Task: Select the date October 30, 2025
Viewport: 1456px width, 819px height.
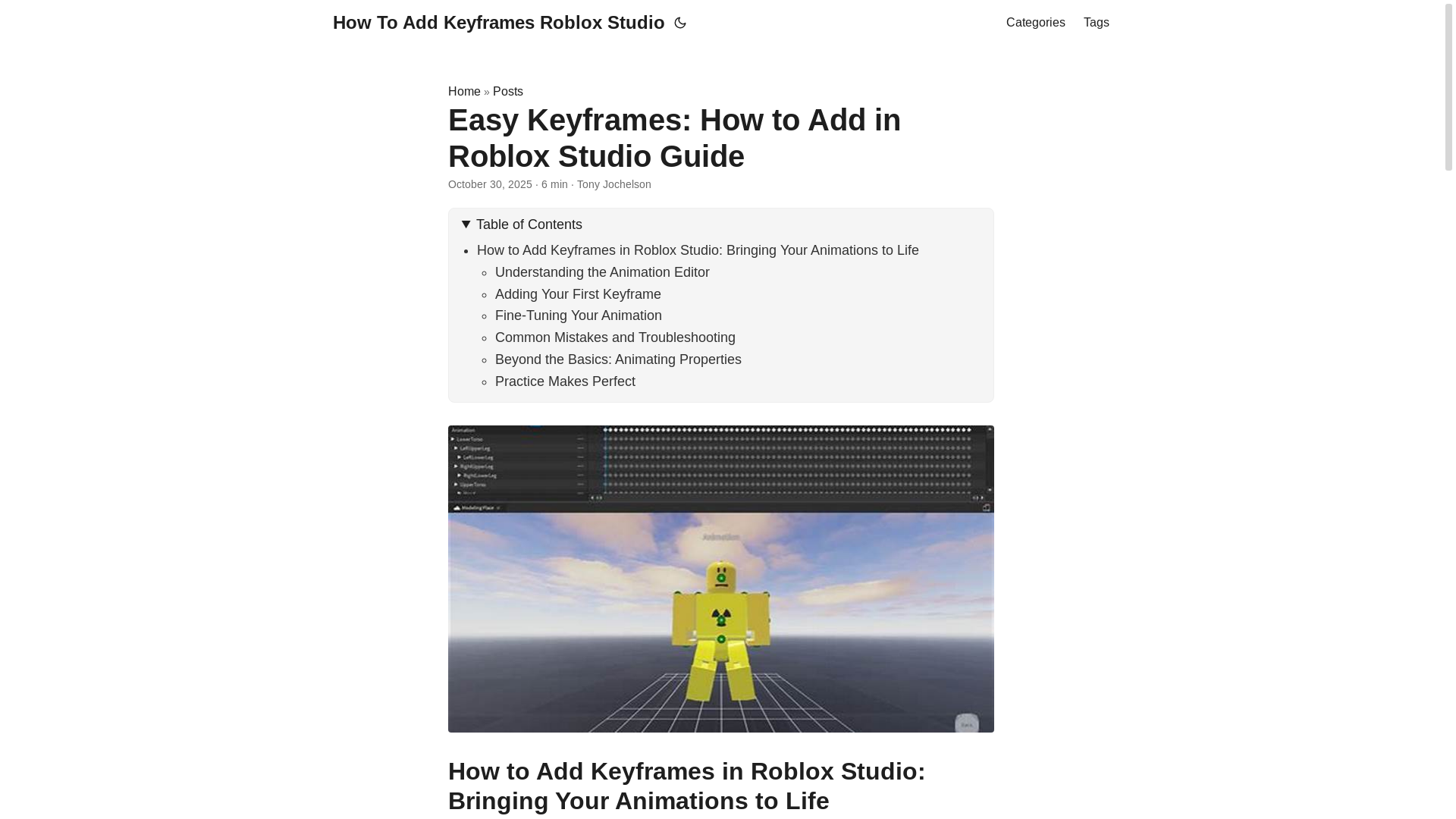Action: (490, 184)
